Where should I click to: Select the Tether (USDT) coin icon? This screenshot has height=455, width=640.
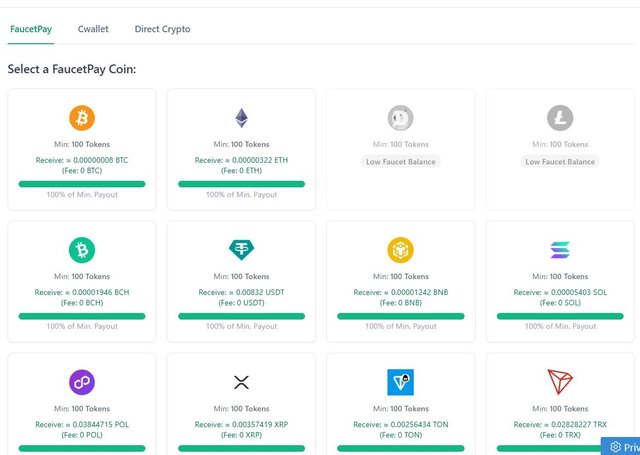coord(241,250)
